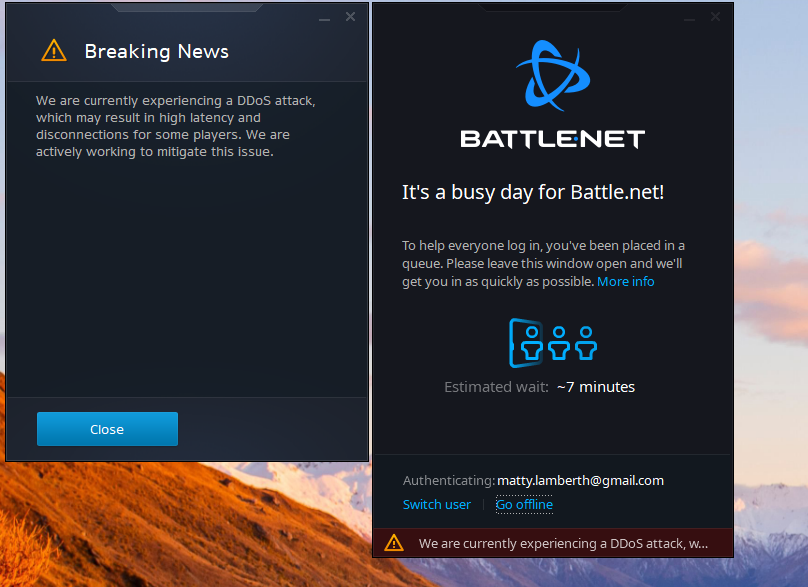
Task: Close the Breaking News window with X
Action: click(x=350, y=17)
